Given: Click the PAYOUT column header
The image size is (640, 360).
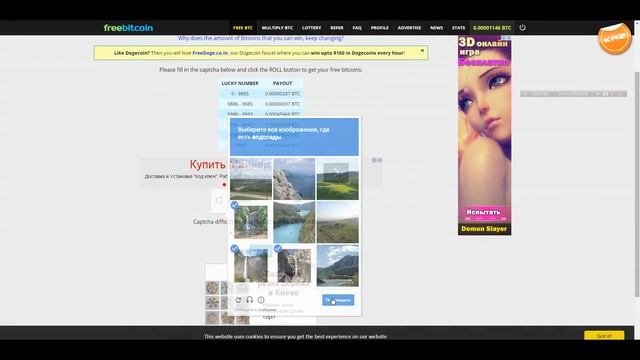Looking at the screenshot, I should [282, 83].
